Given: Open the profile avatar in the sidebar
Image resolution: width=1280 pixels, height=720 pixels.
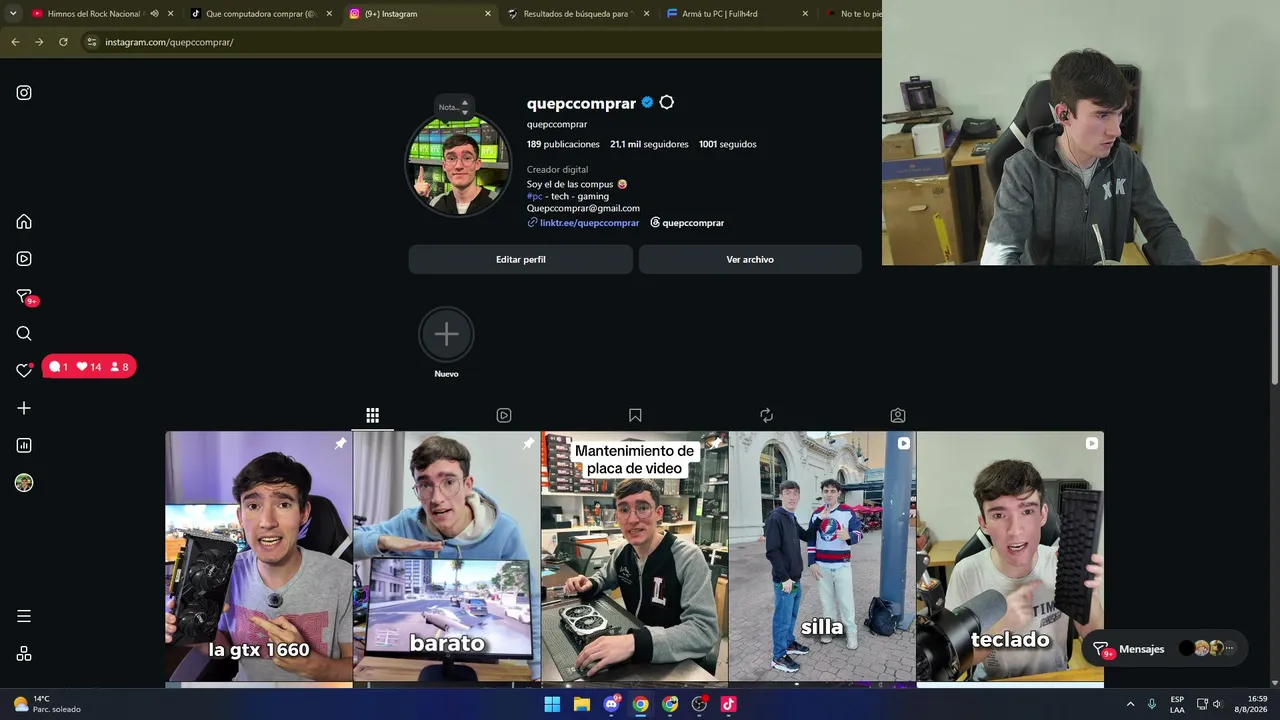Looking at the screenshot, I should click(x=24, y=483).
